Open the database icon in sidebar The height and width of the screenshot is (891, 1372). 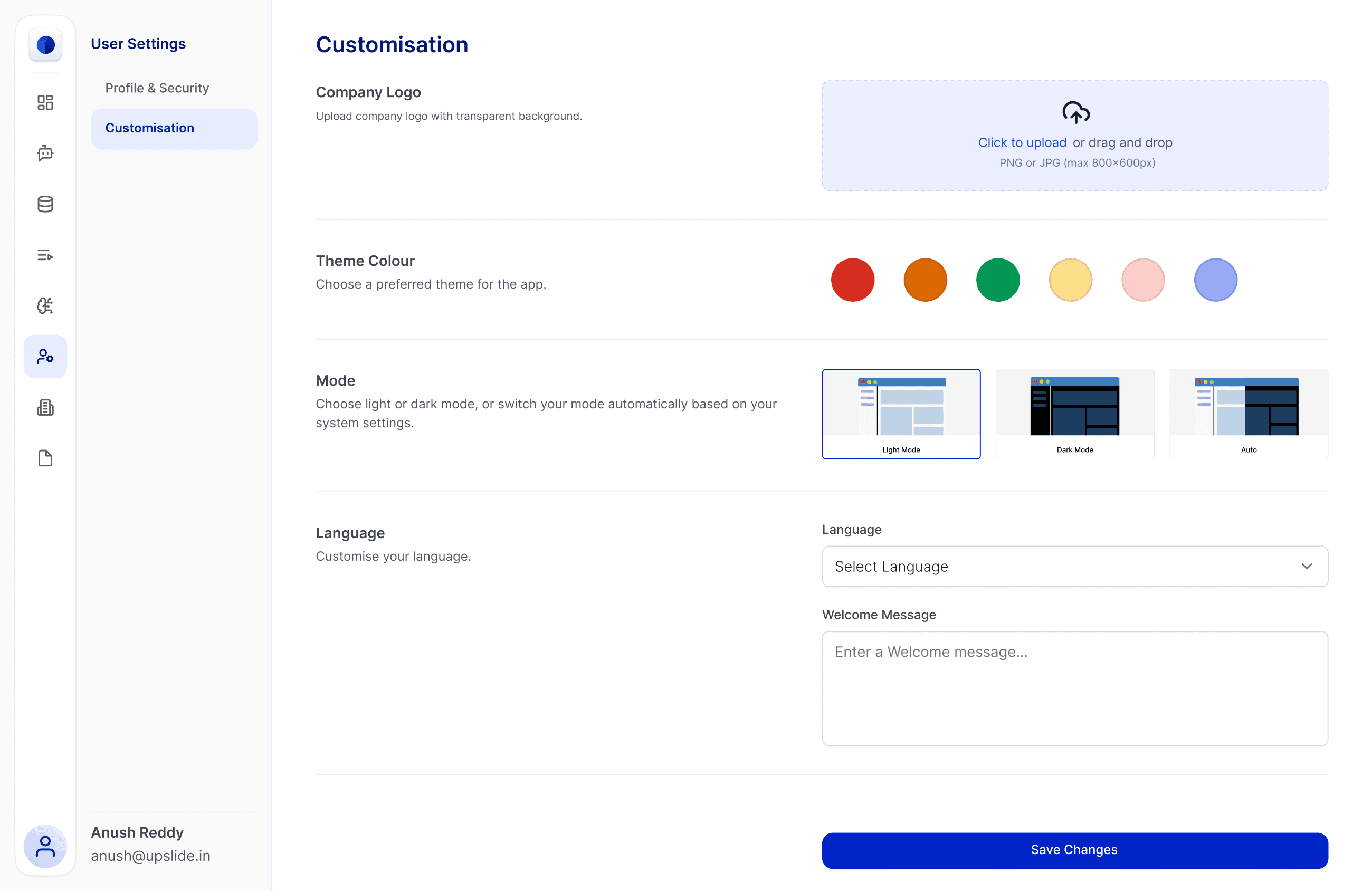click(x=45, y=204)
